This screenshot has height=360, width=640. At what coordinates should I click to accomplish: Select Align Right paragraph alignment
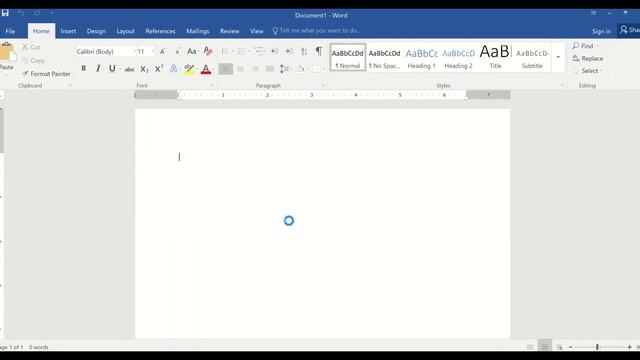(x=255, y=69)
